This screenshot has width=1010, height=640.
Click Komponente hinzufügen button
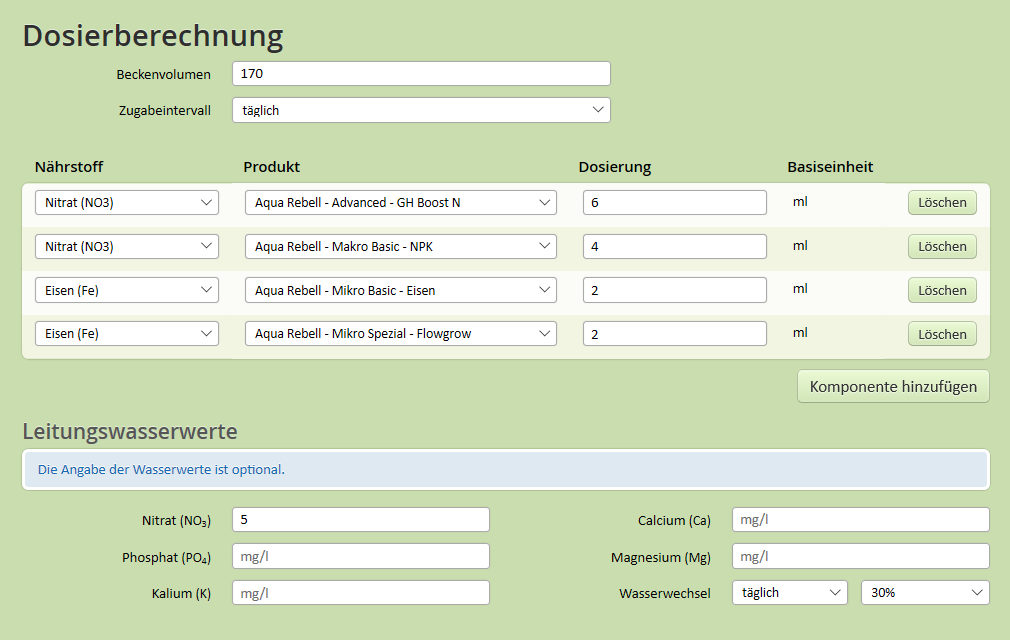click(x=892, y=387)
